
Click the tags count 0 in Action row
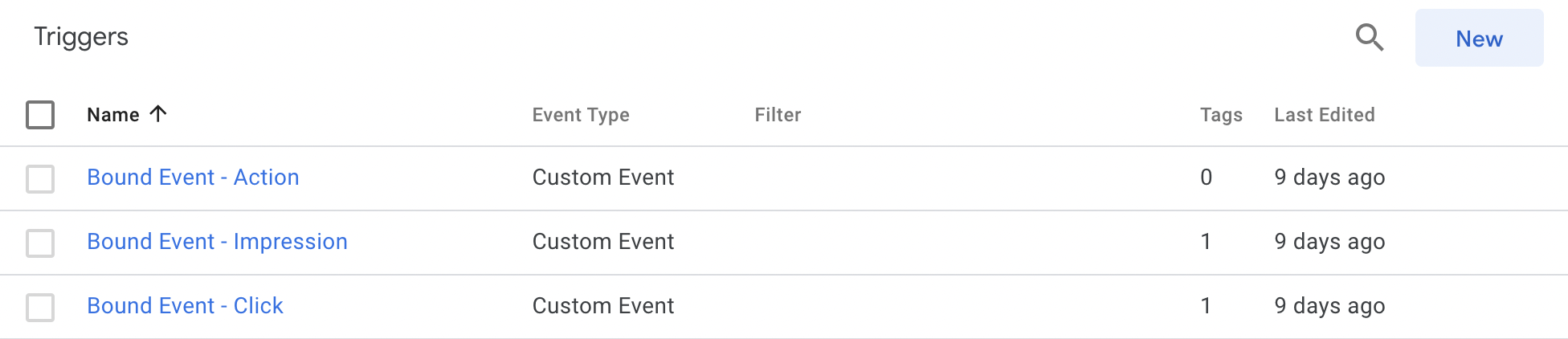point(1206,177)
